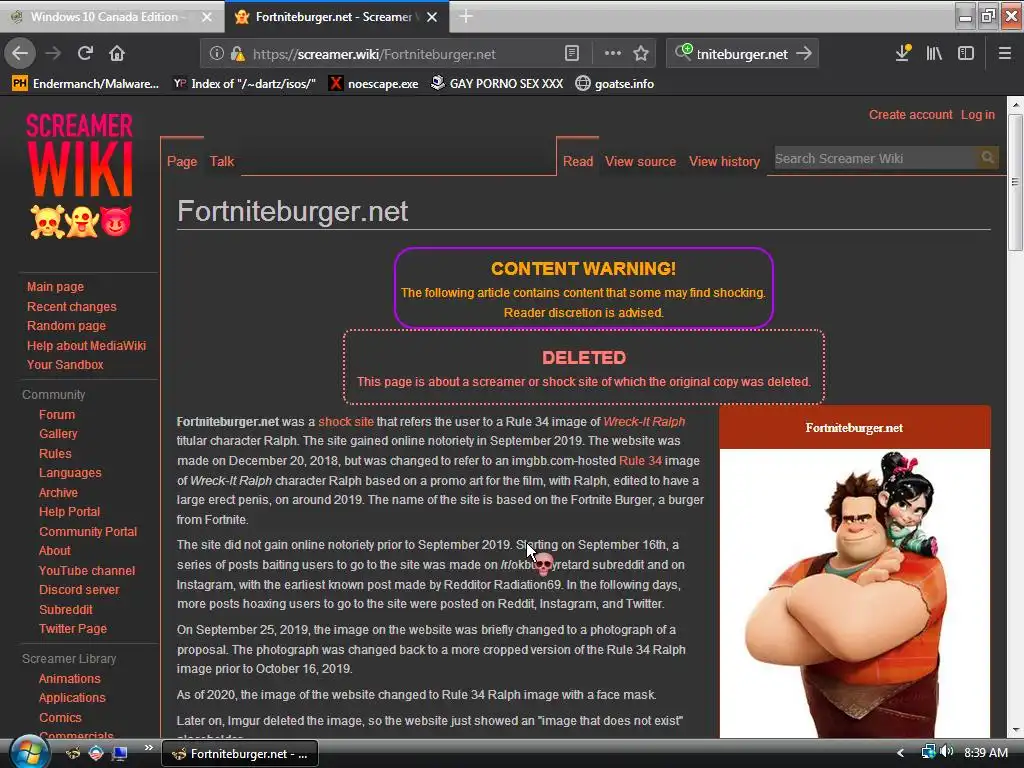Viewport: 1024px width, 768px height.
Task: Open Your Sandbox link
Action: tap(65, 365)
